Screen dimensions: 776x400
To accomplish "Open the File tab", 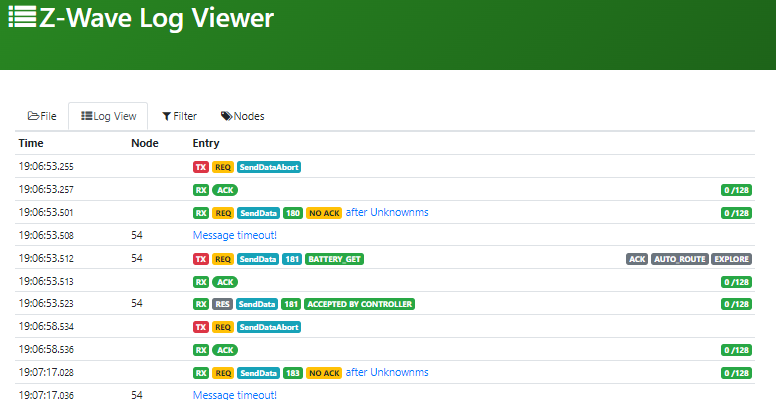I will [42, 116].
